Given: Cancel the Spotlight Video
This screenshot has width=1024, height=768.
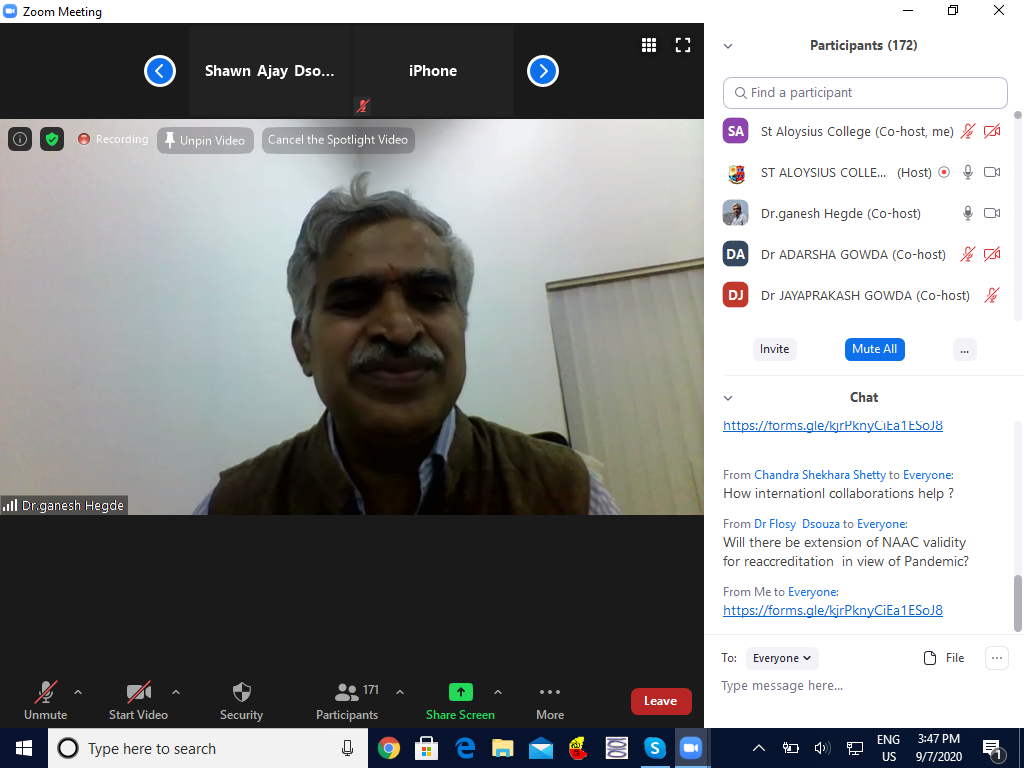Looking at the screenshot, I should 338,140.
